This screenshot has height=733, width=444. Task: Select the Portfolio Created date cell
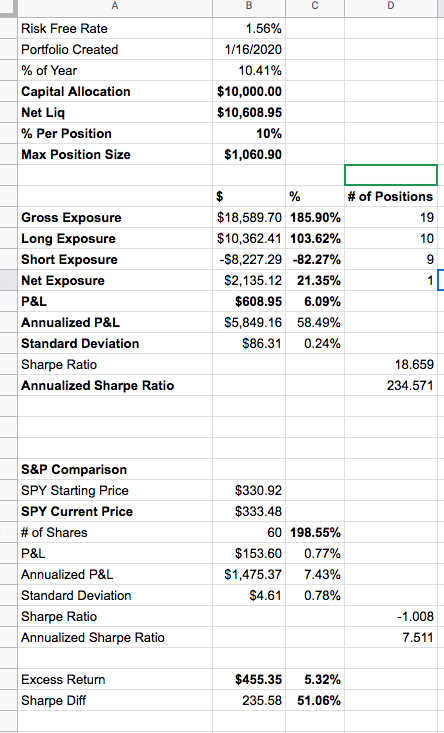point(249,50)
